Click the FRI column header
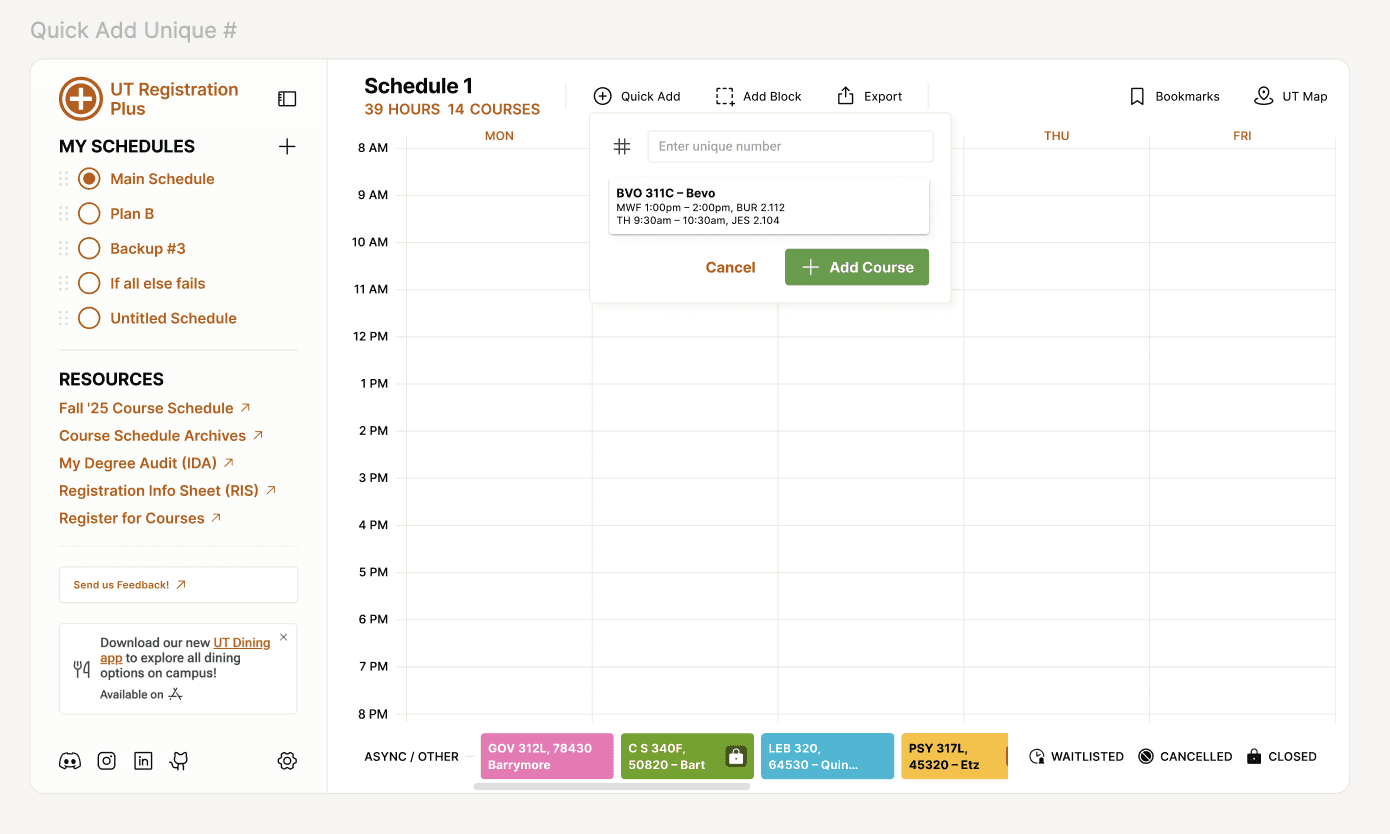 point(1242,136)
